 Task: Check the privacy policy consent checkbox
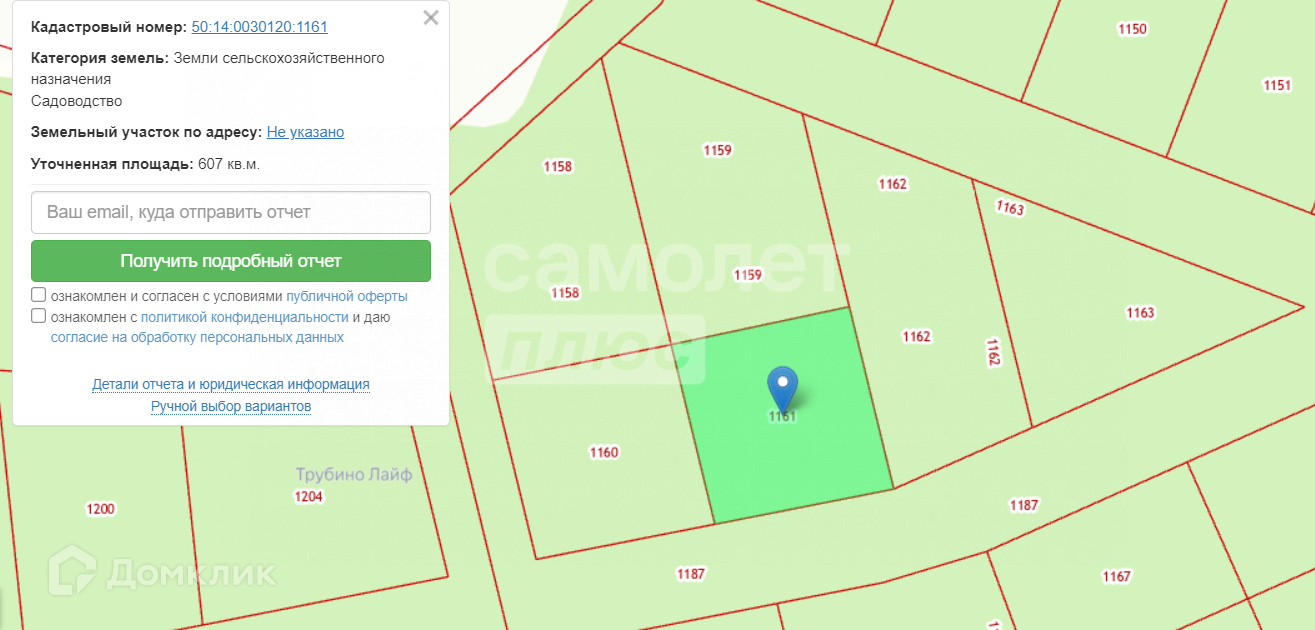pos(39,316)
